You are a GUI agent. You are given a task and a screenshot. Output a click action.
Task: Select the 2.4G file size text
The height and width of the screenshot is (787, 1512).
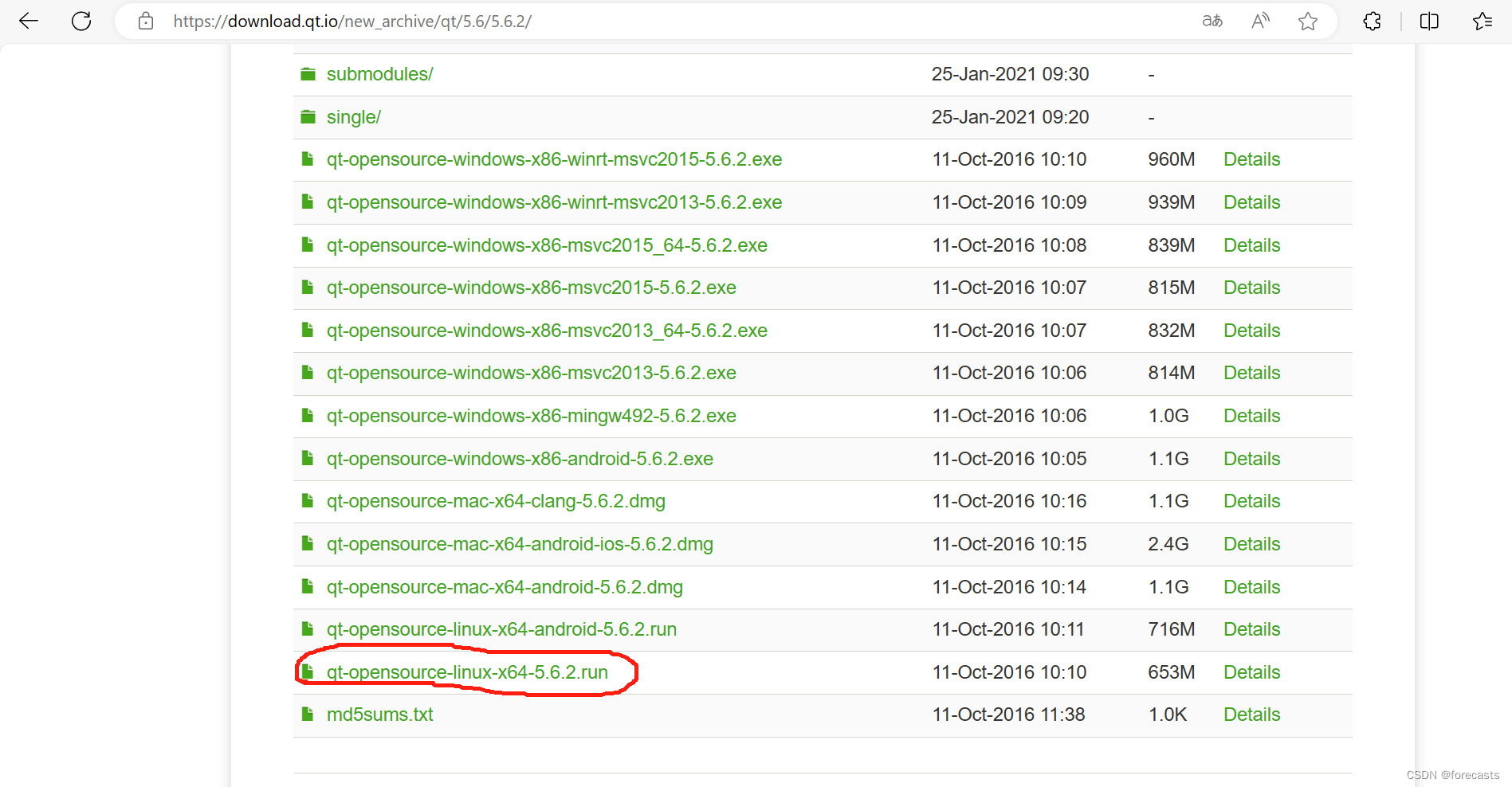1168,544
